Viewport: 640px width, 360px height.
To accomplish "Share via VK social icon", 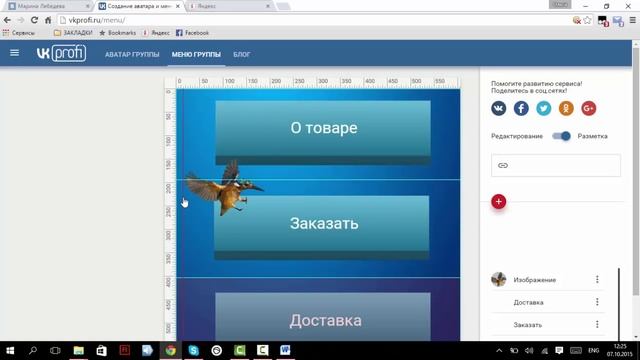I will click(x=498, y=108).
